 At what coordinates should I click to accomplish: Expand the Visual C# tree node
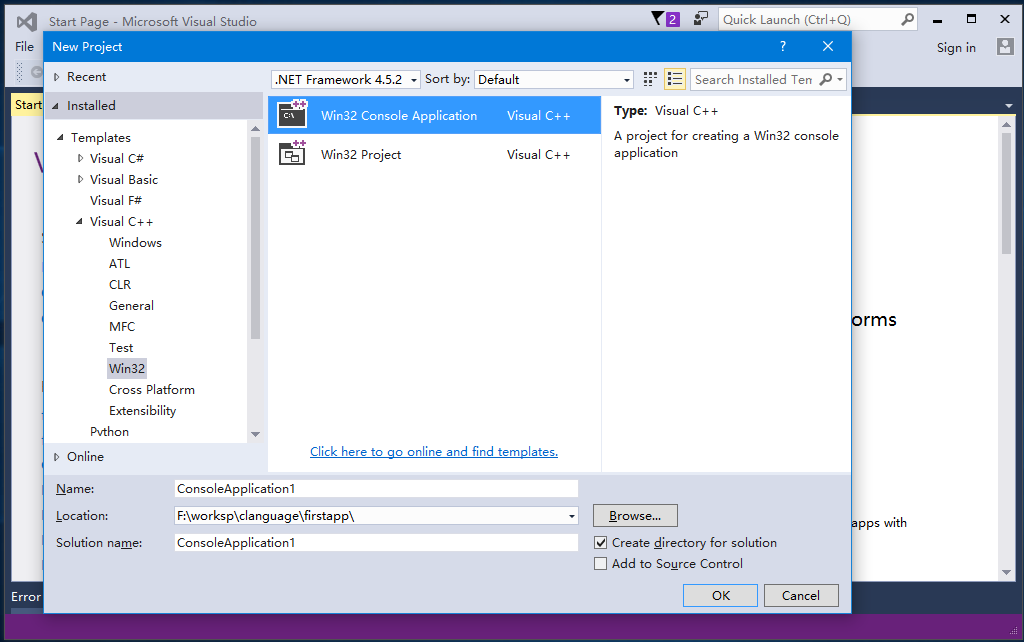tap(81, 158)
